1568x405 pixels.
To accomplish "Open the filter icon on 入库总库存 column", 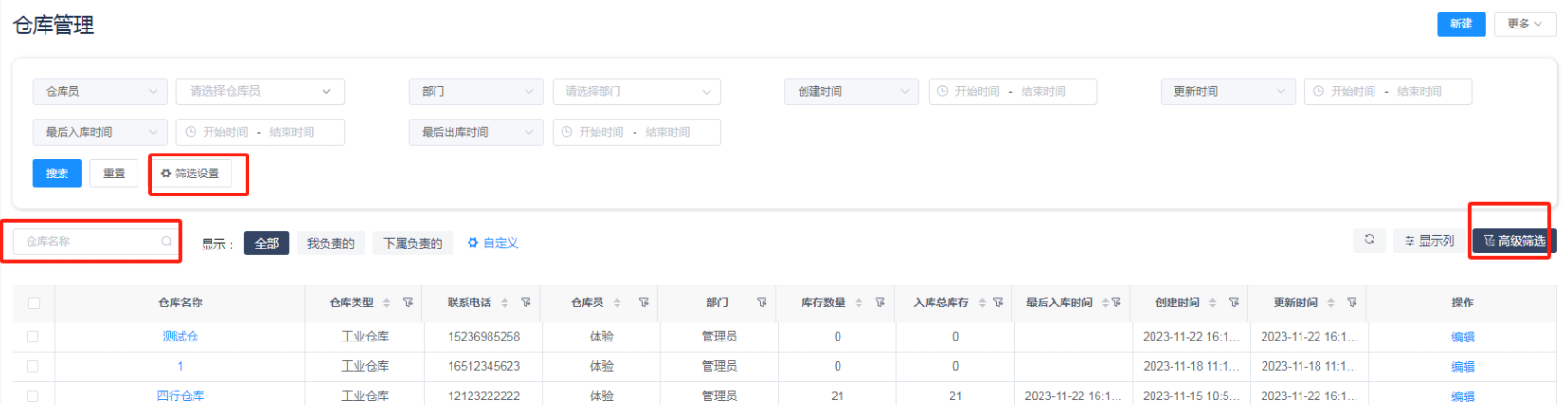I will click(998, 303).
